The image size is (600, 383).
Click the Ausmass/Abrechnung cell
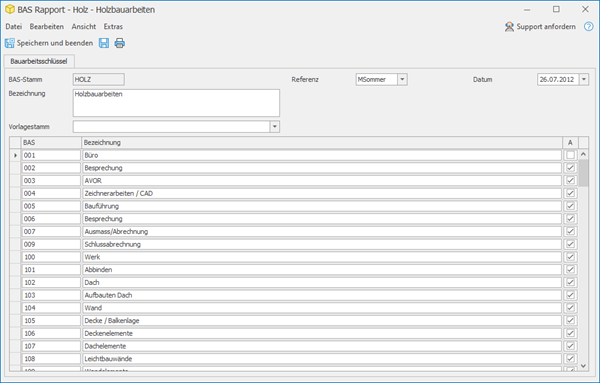click(322, 231)
